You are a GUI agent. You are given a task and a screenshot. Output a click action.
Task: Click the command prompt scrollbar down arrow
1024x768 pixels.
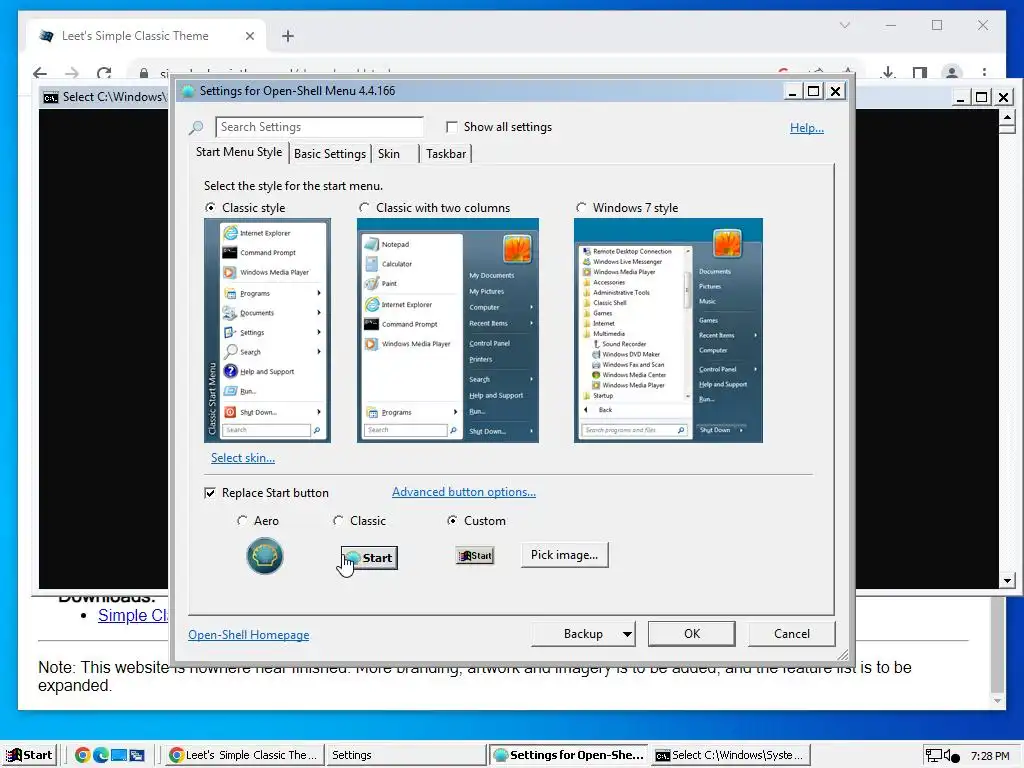tap(1007, 580)
